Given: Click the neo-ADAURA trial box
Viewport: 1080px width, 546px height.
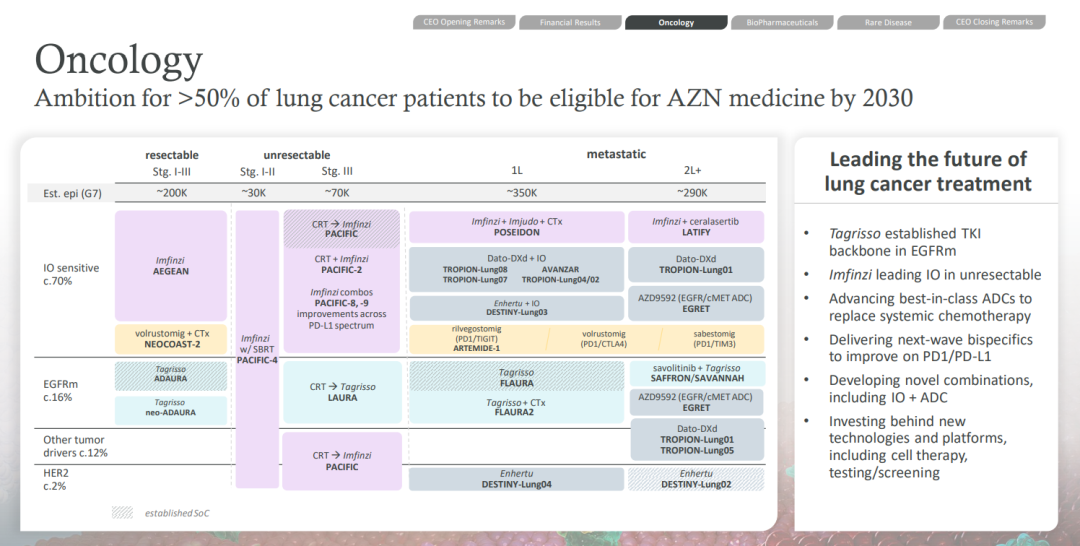Looking at the screenshot, I should (x=171, y=407).
